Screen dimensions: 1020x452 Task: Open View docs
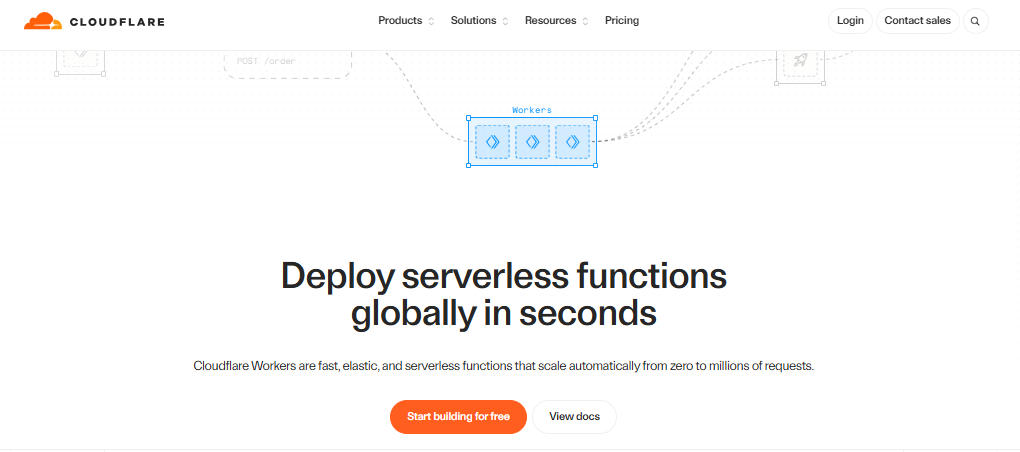[574, 417]
